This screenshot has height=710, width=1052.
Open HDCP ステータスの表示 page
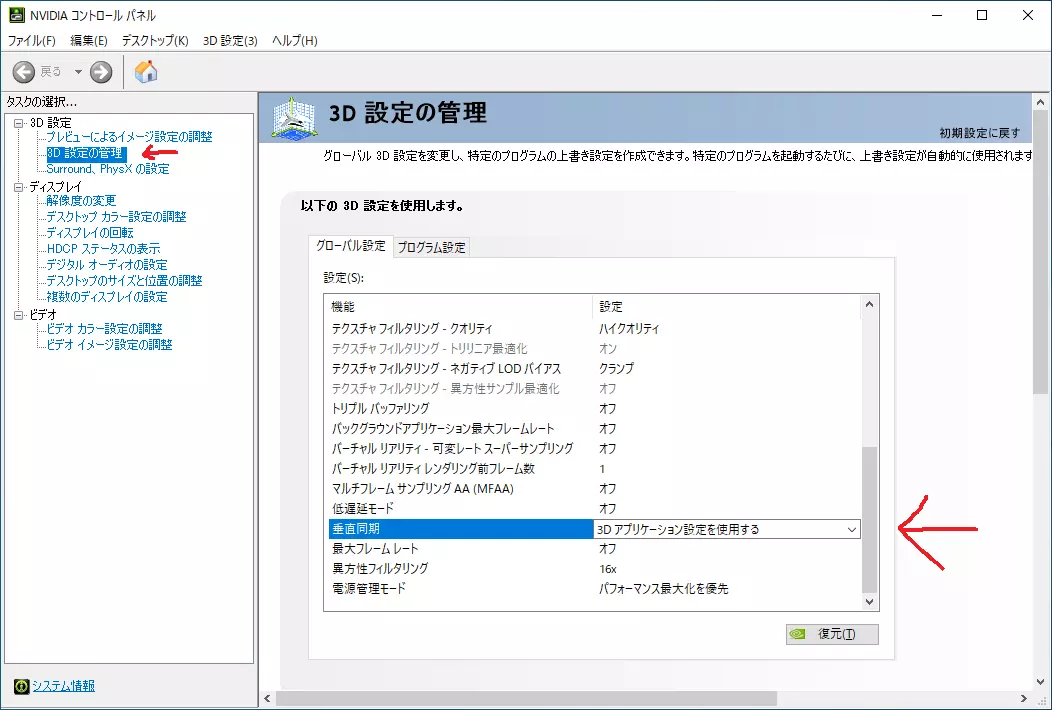[x=103, y=249]
